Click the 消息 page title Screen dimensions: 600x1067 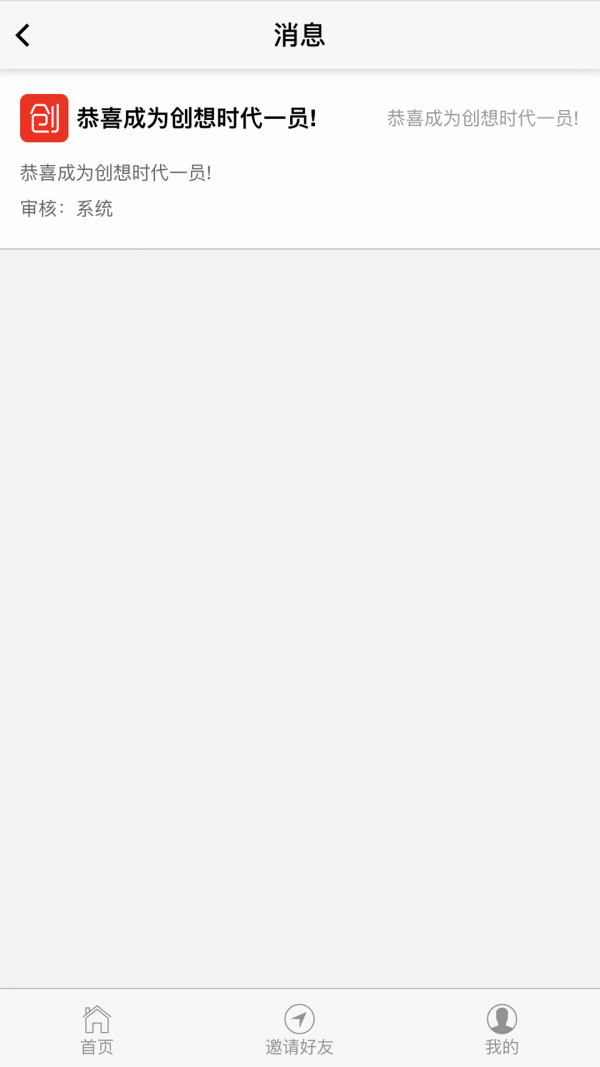(299, 35)
